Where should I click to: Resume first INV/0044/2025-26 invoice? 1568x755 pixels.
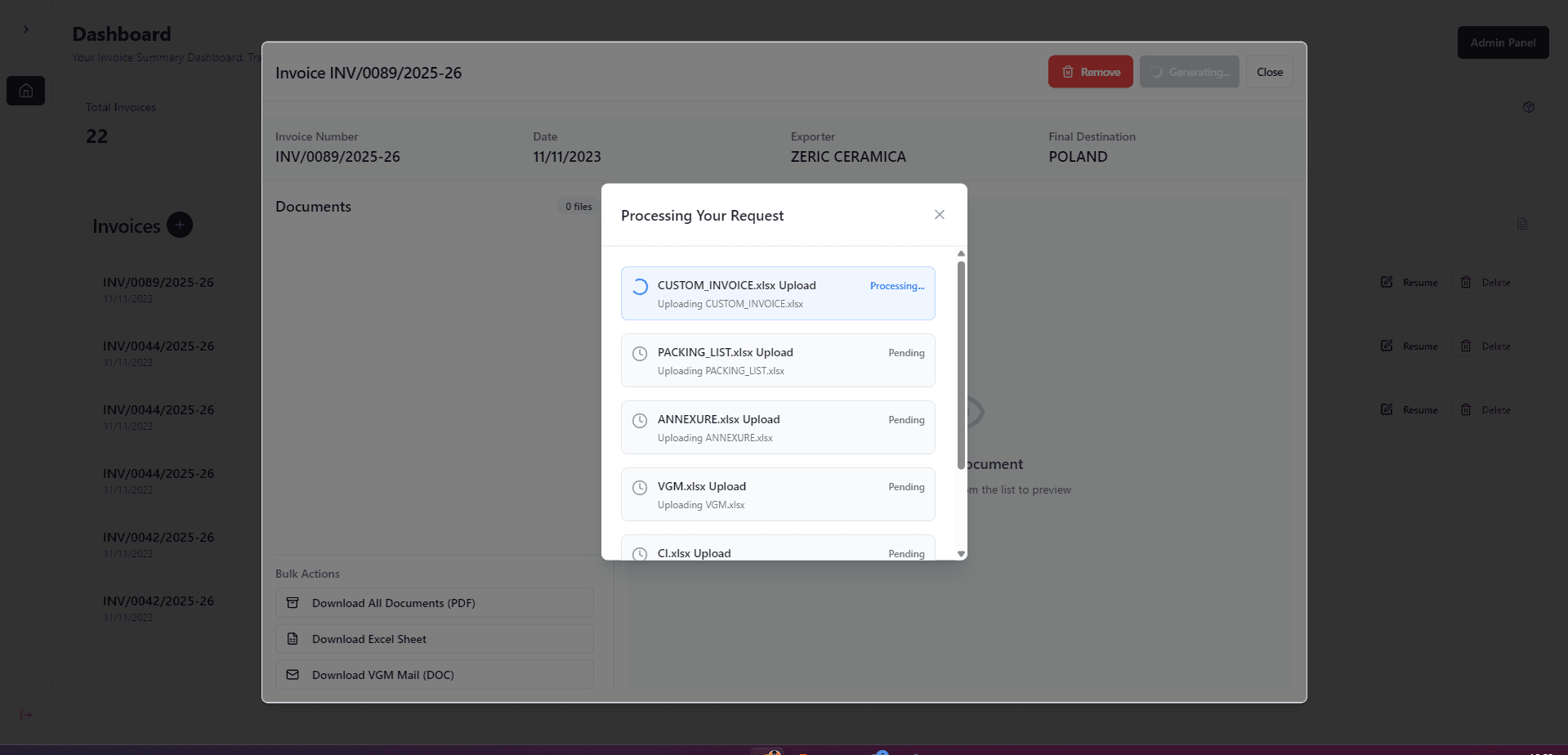point(1409,346)
